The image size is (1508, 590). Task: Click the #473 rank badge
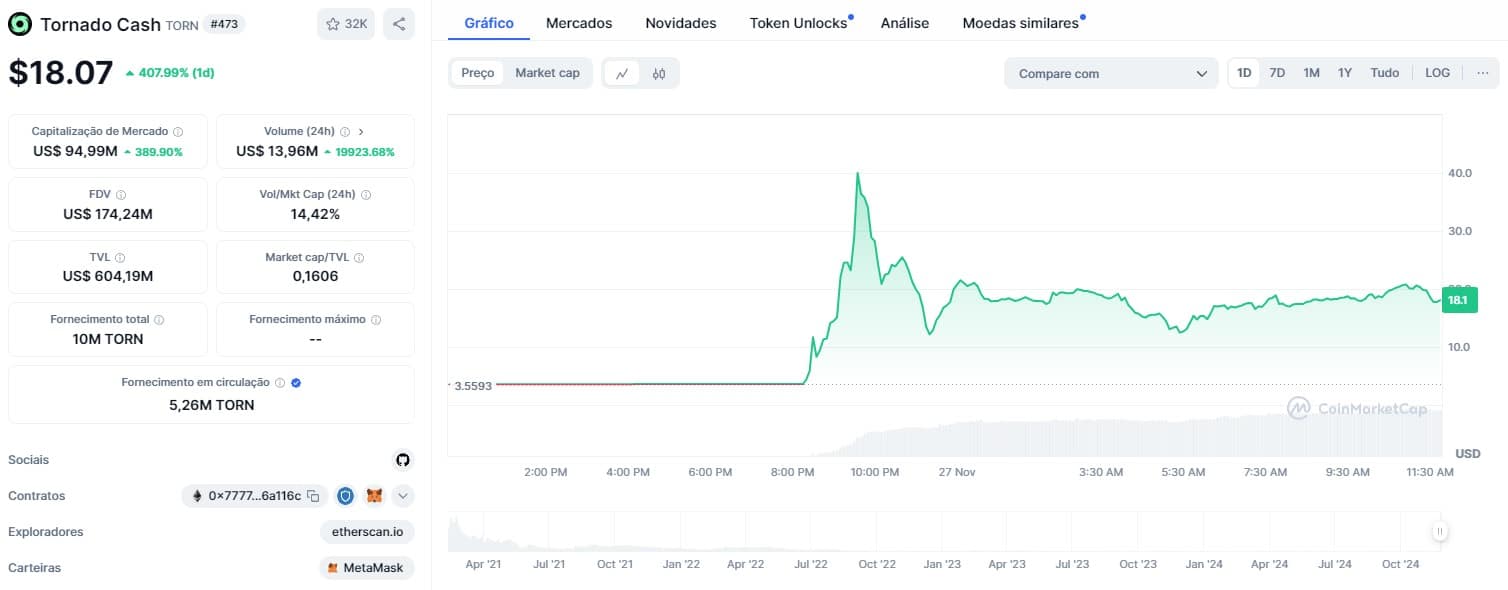[x=223, y=24]
